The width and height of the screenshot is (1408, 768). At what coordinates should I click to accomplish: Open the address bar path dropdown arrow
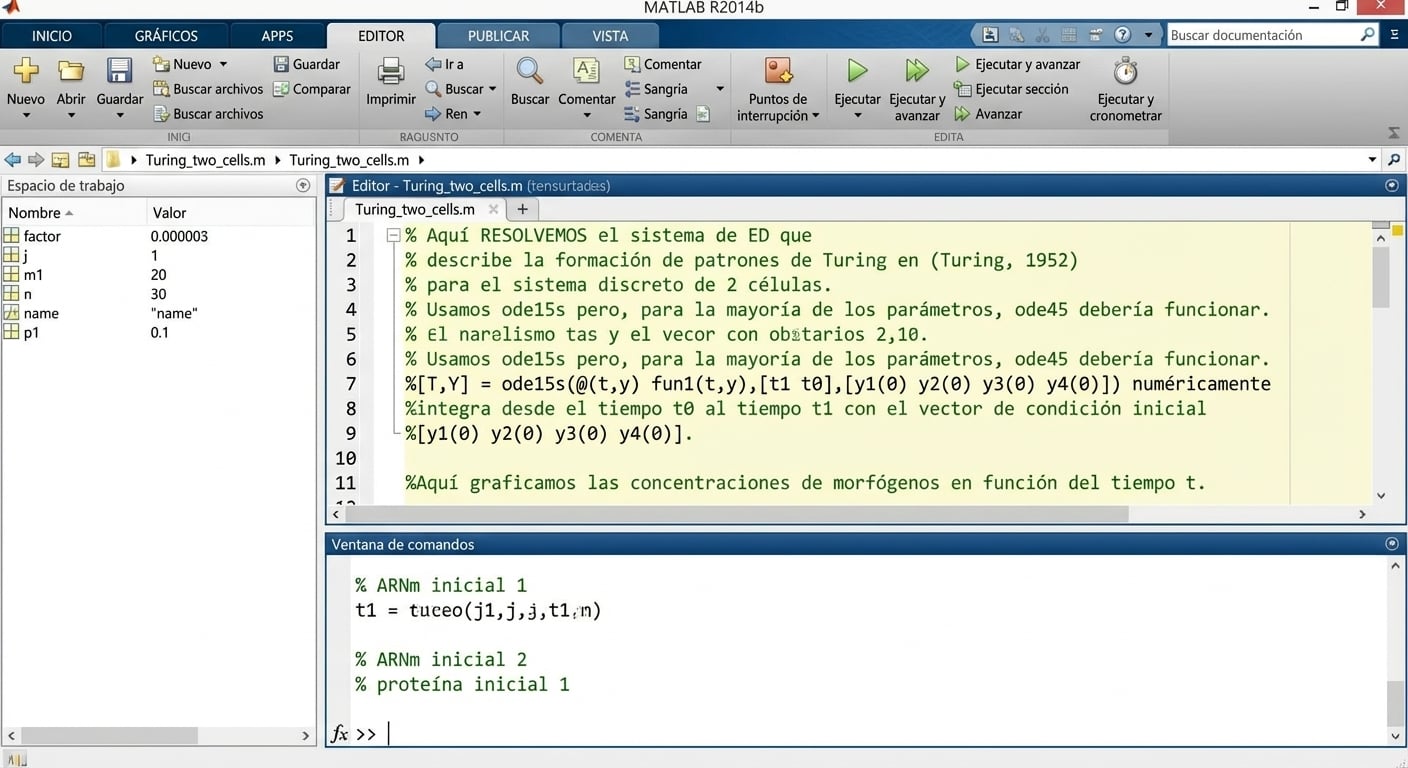(1372, 160)
